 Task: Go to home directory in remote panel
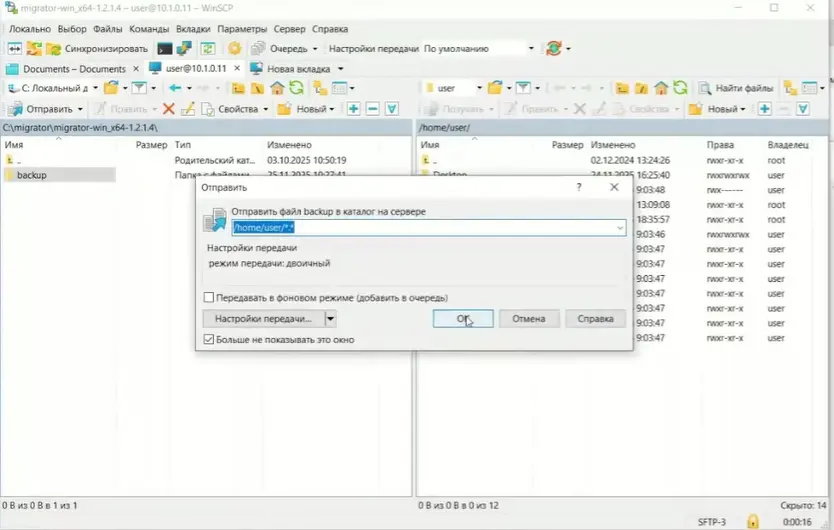[x=661, y=88]
